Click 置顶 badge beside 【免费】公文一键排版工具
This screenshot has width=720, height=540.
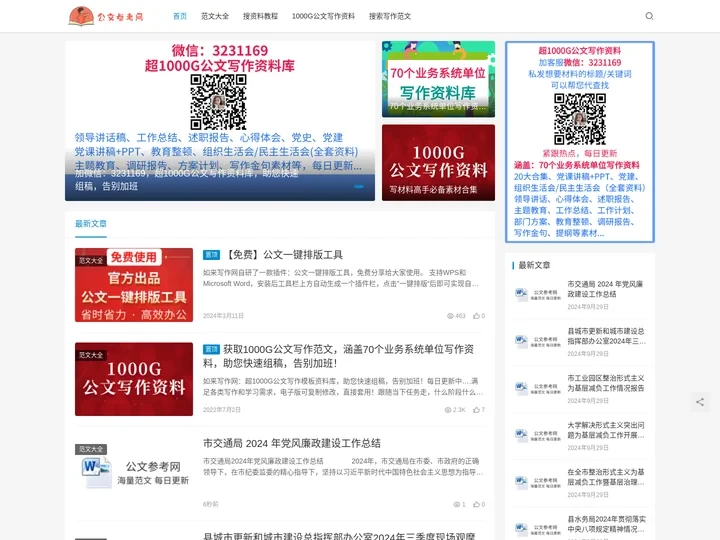click(x=211, y=255)
